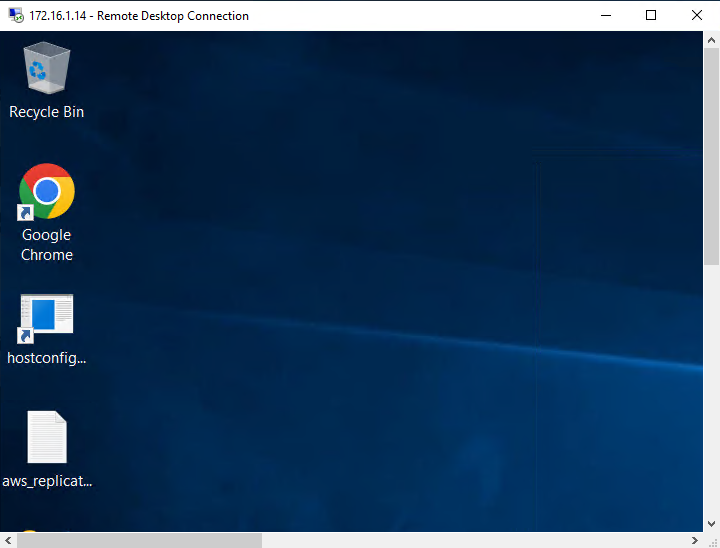Select the Google Chrome shortcut icon
720x548 pixels.
pos(47,192)
